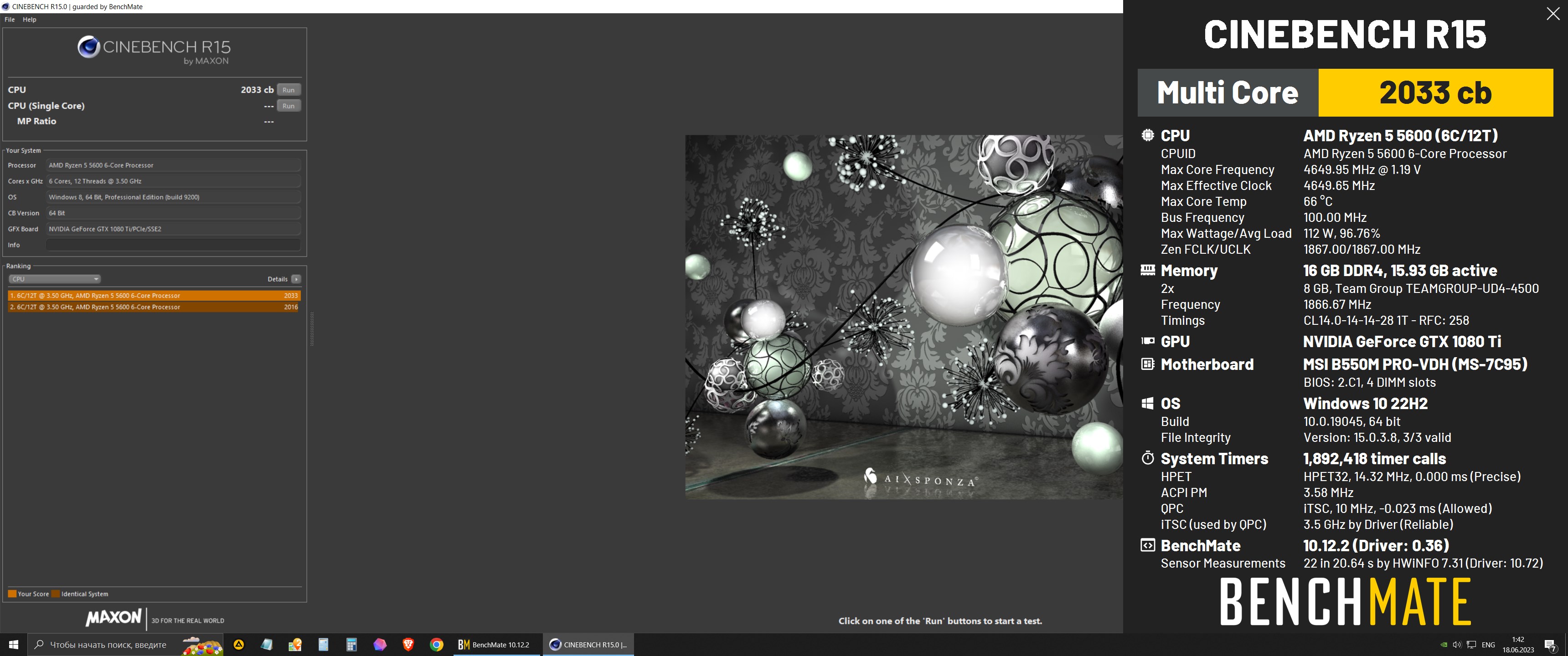Switch to CINEBENCH R15.0 taskbar window

[x=588, y=645]
